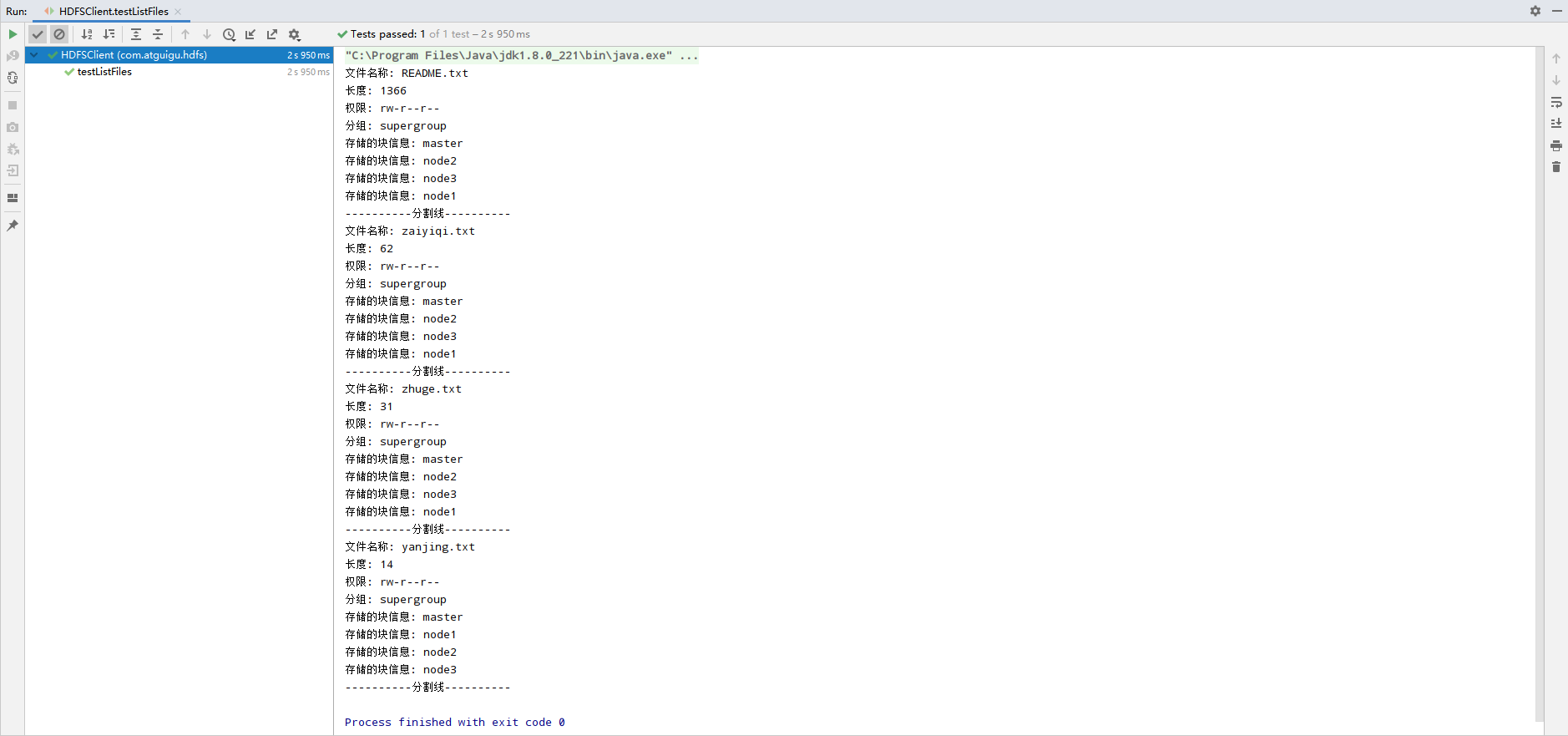Click the line '长度: 14'
The image size is (1568, 736).
click(369, 565)
